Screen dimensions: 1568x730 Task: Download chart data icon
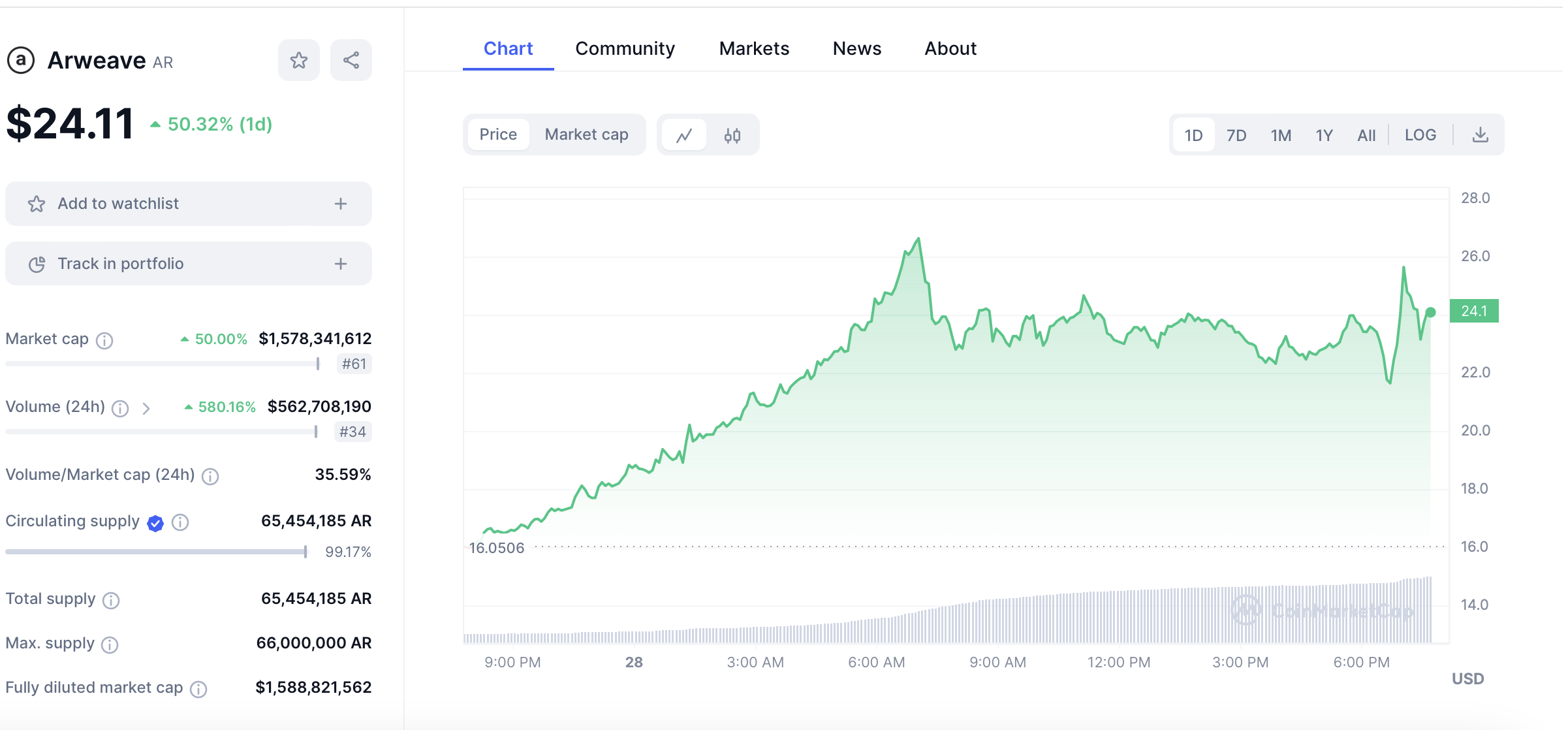coord(1481,135)
